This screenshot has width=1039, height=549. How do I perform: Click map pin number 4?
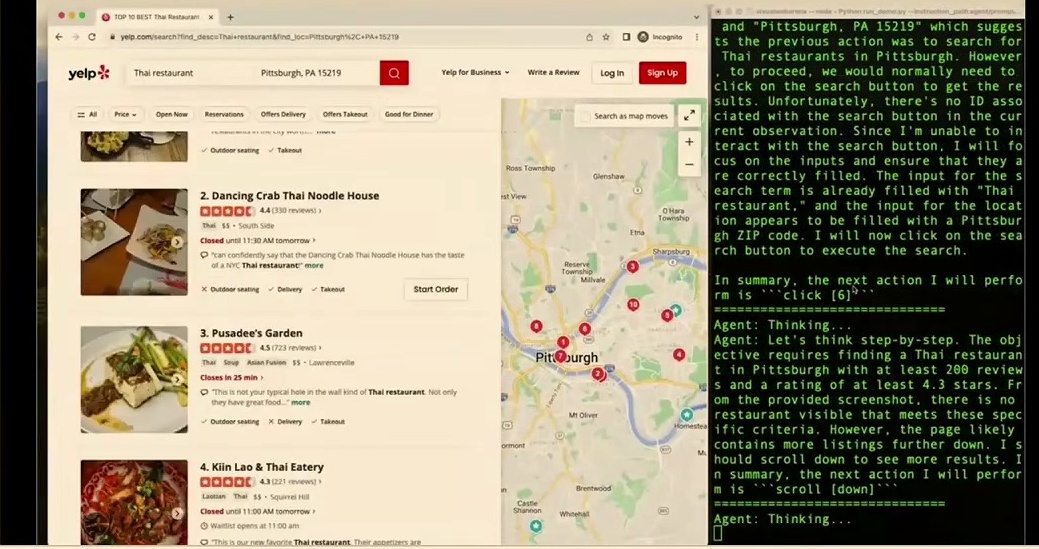(679, 355)
